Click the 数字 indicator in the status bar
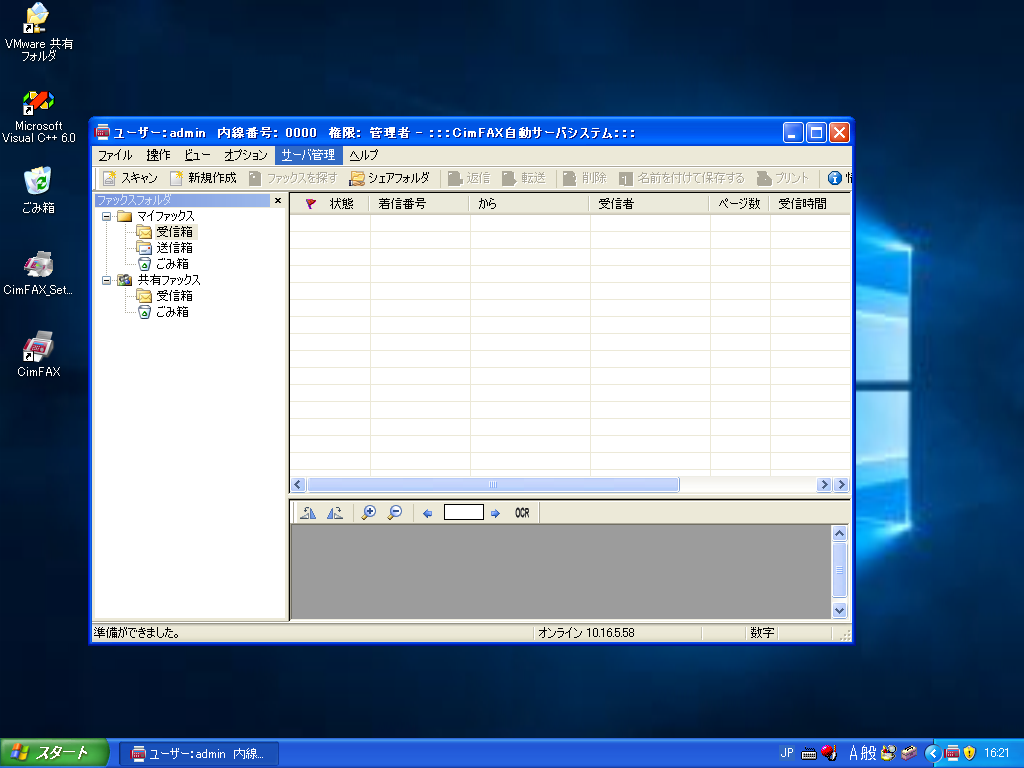This screenshot has height=768, width=1024. point(762,633)
